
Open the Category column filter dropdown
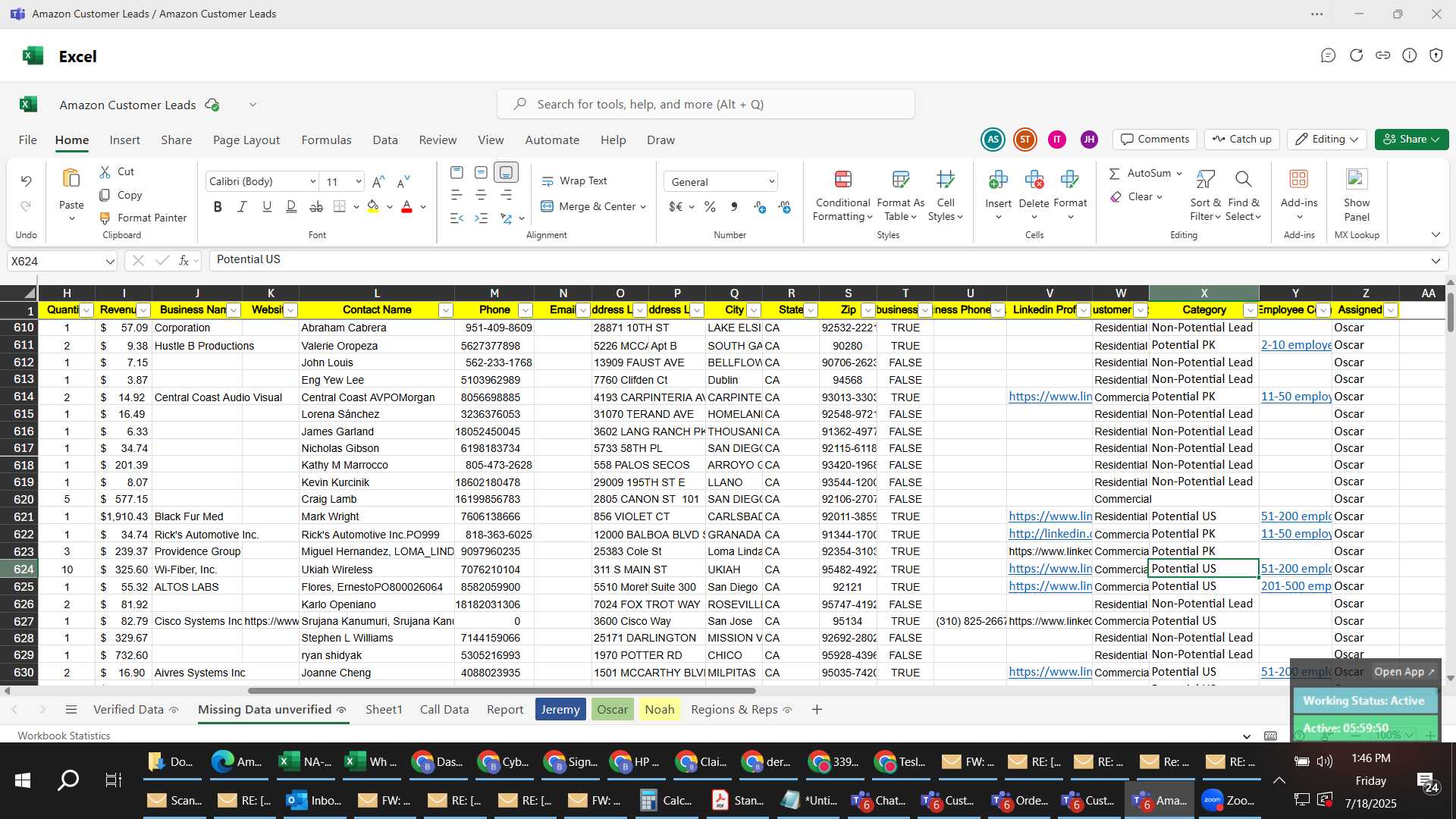pyautogui.click(x=1250, y=310)
